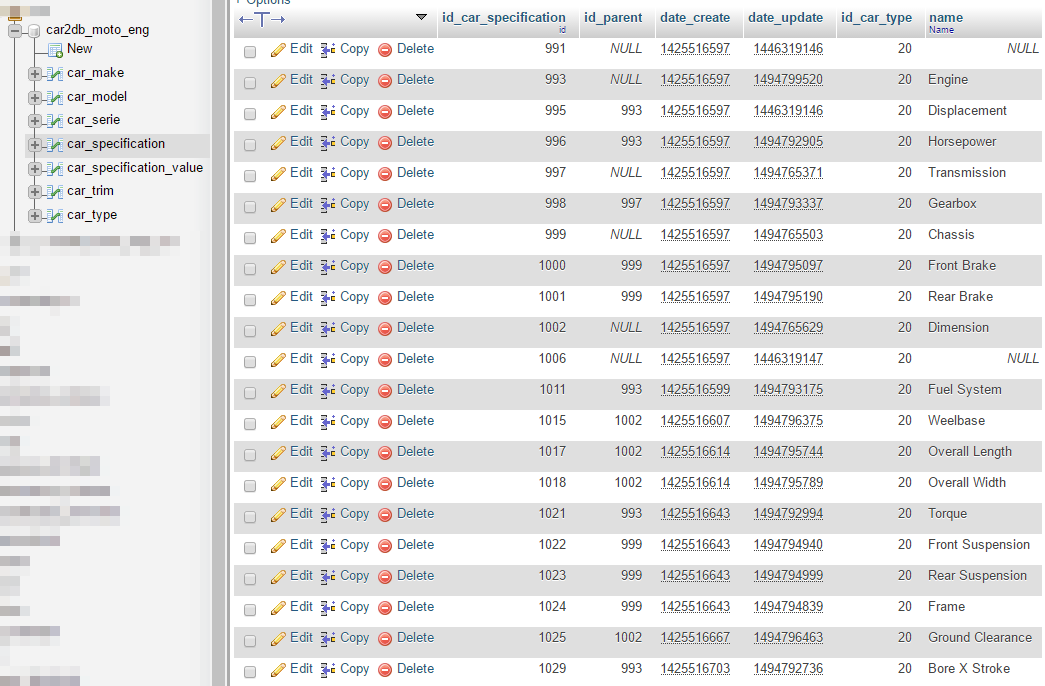Click the Copy icon for Transmission row
The image size is (1045, 686).
(328, 174)
